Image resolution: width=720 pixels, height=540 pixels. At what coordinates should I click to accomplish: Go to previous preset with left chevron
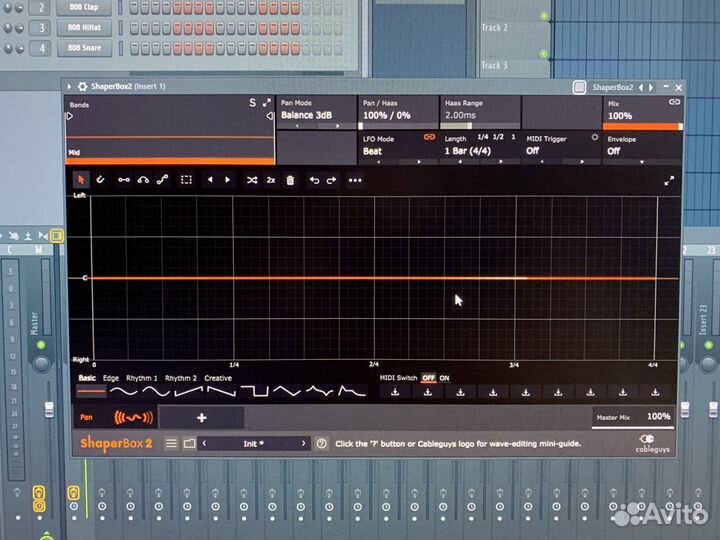(204, 444)
